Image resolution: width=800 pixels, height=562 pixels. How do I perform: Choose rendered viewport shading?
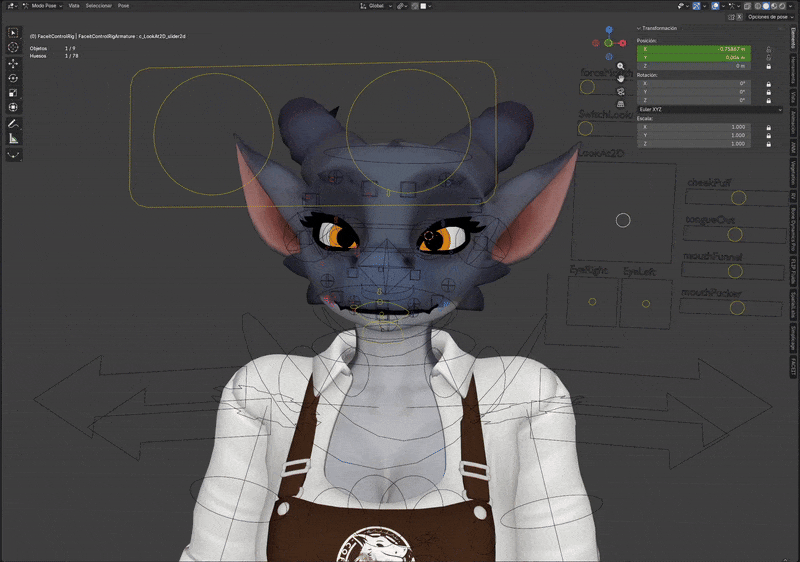(x=782, y=6)
